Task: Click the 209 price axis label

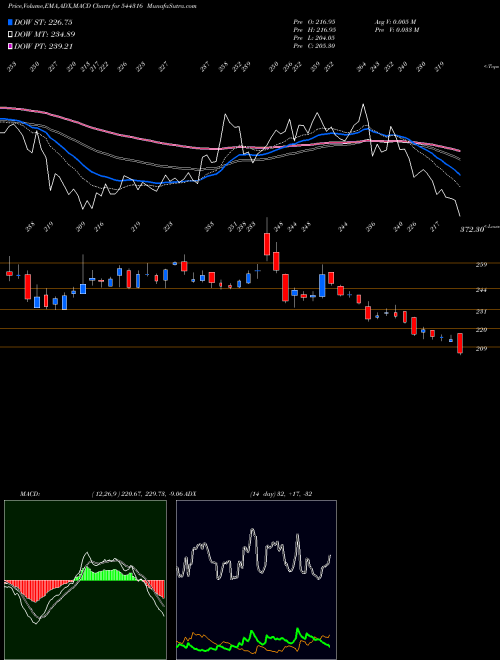Action: click(481, 349)
